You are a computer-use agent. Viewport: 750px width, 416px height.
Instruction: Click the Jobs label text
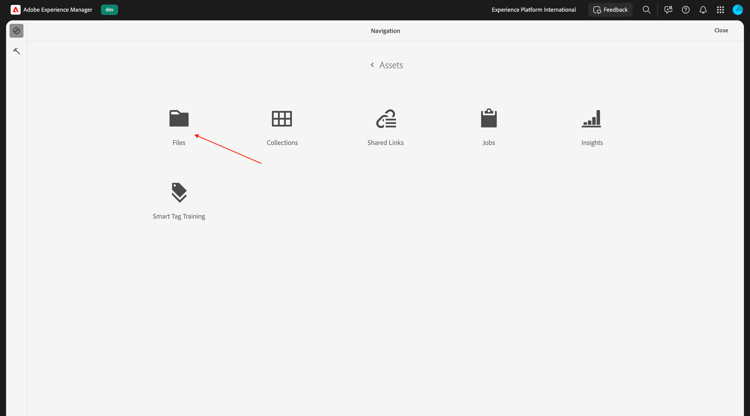point(489,142)
